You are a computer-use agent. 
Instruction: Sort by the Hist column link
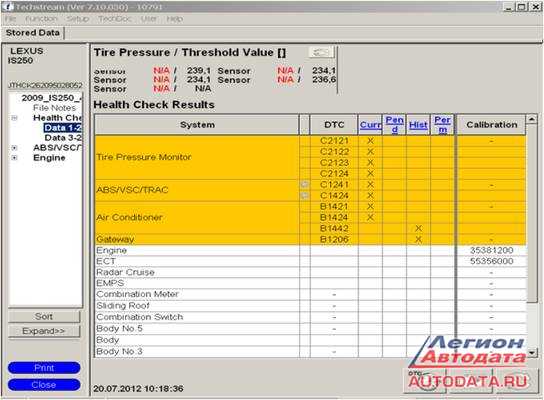(x=418, y=125)
